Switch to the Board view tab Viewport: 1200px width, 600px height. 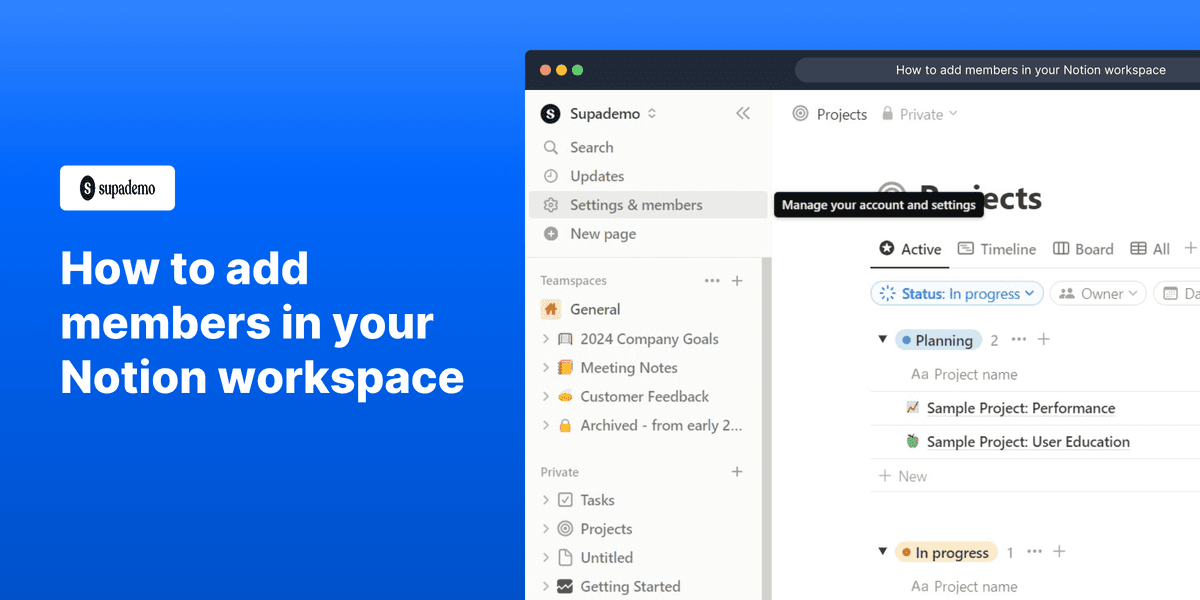click(1083, 249)
